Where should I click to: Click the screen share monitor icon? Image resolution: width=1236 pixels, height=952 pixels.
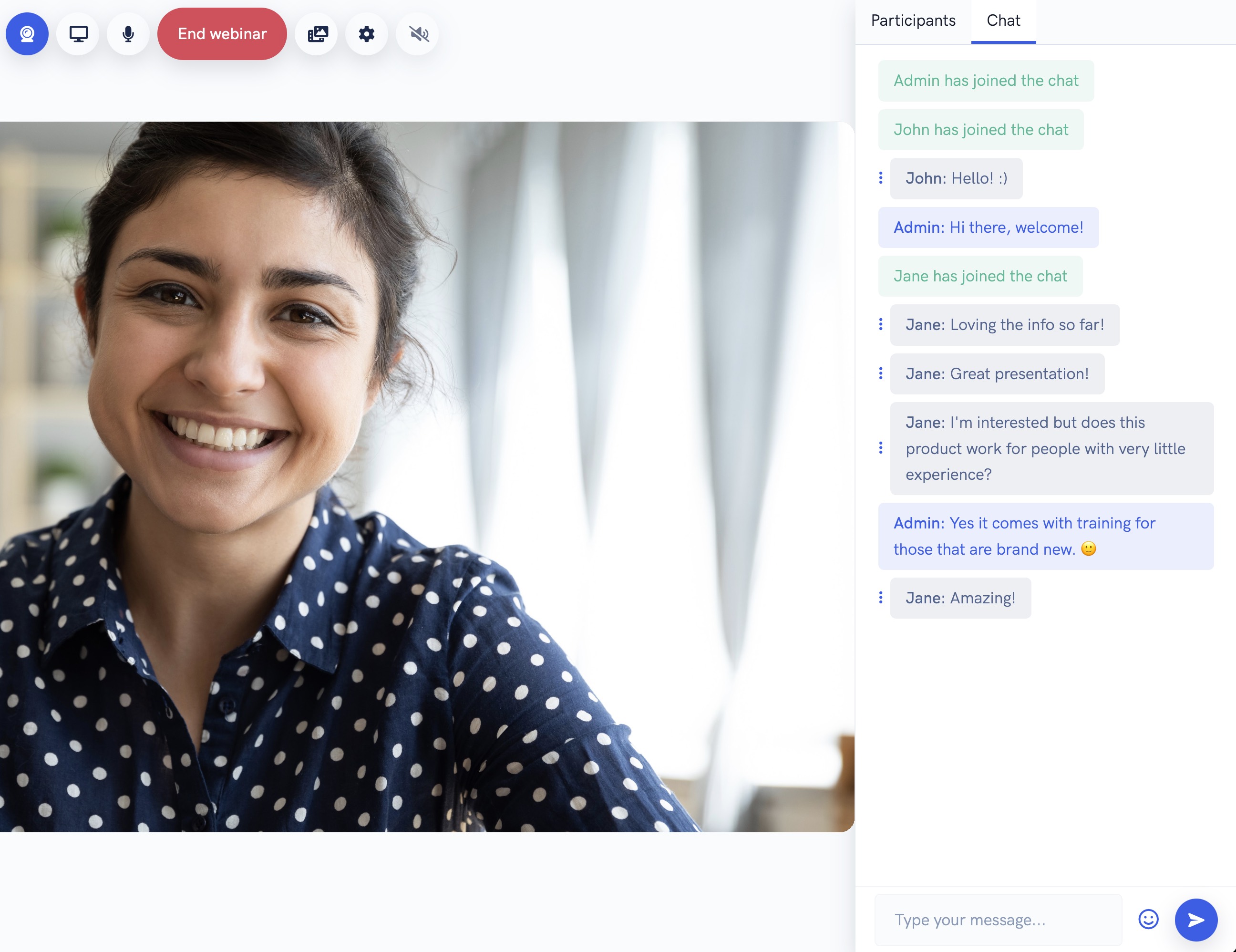(78, 34)
